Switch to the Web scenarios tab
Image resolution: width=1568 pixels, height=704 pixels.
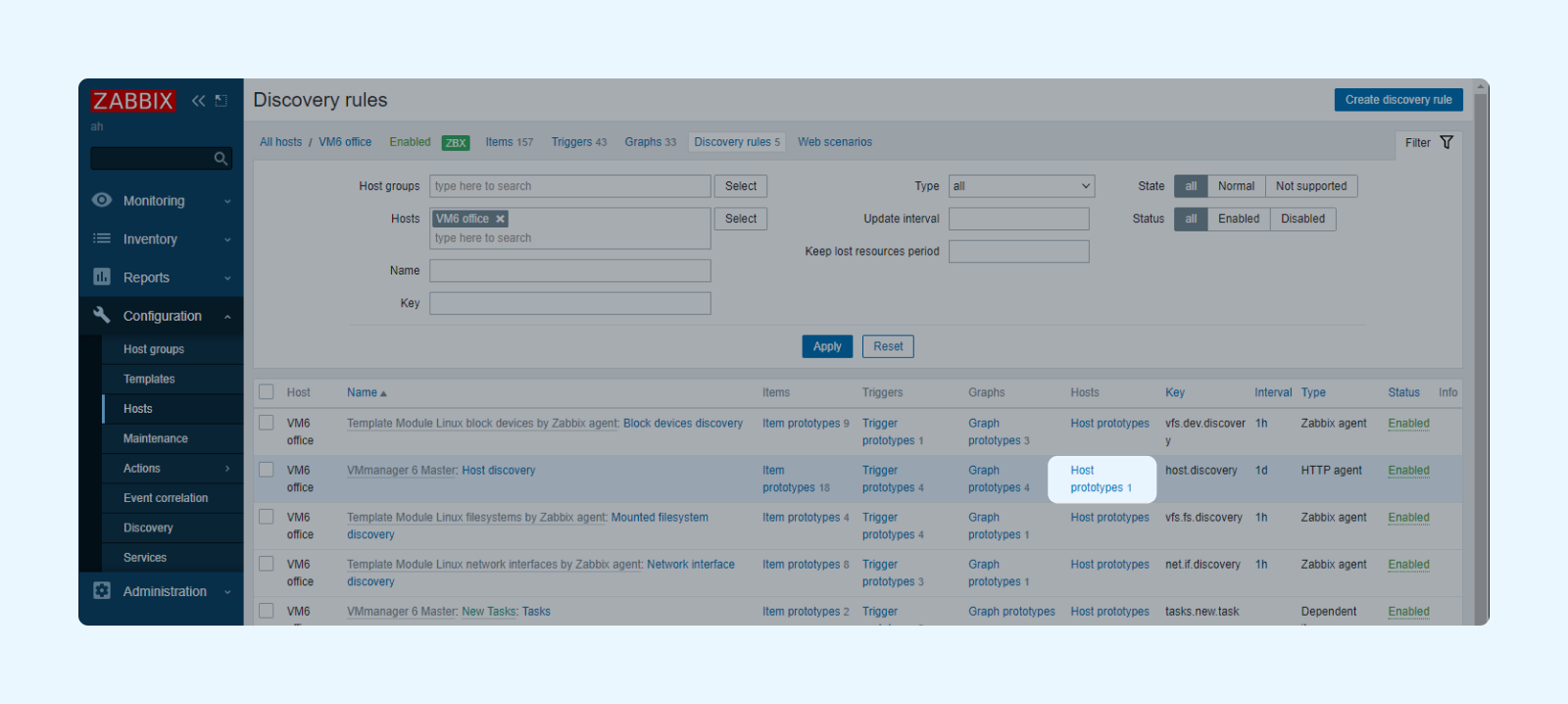835,142
